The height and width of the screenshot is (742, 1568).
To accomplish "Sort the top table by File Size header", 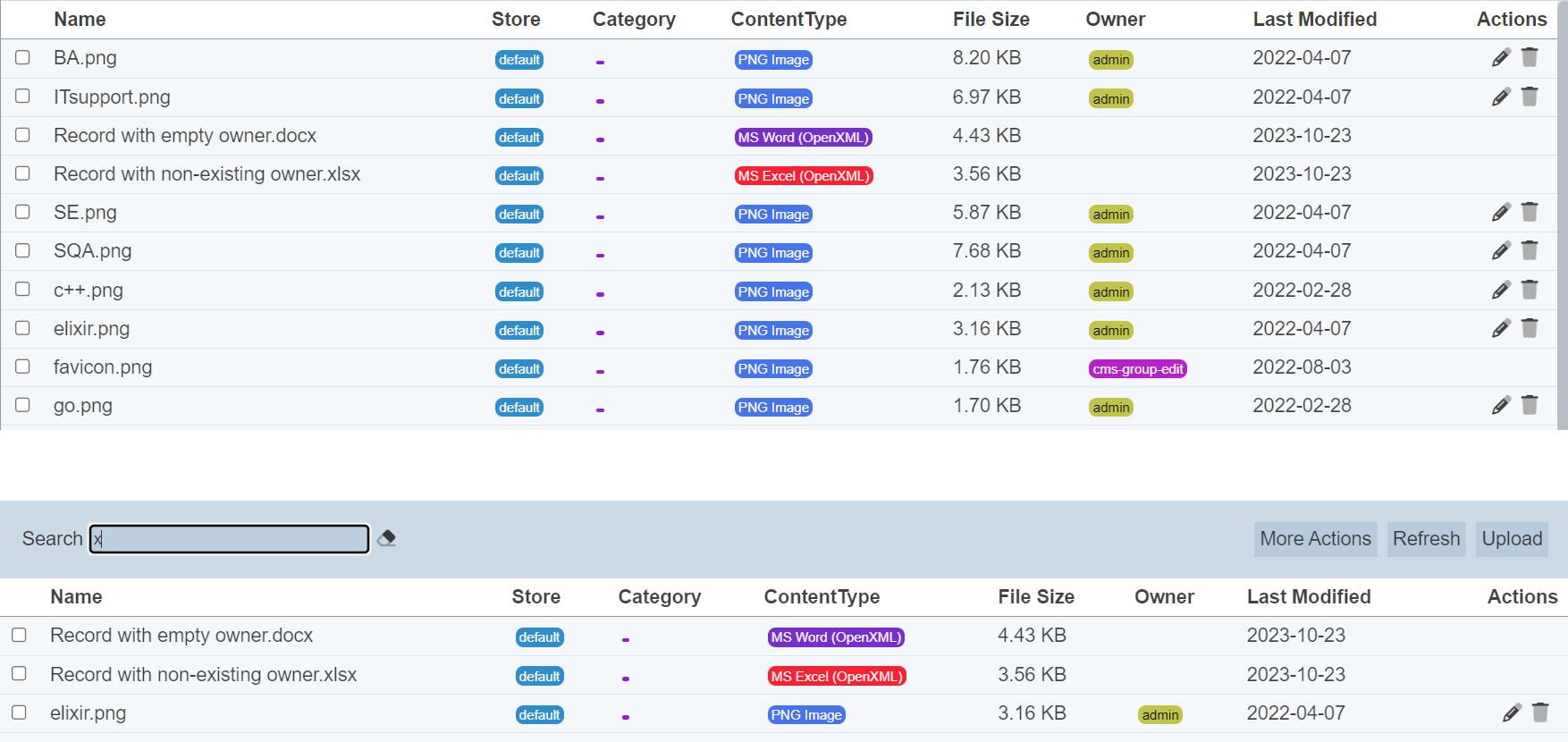I will click(991, 20).
